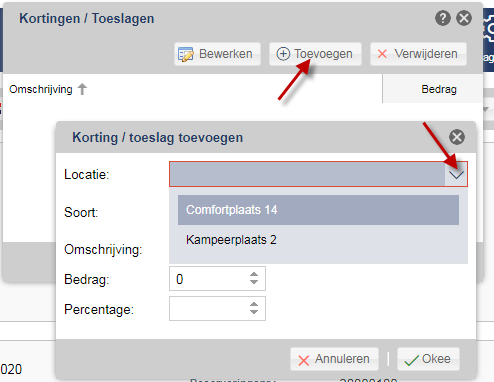Close the Kortingen / Toeslagen dialog

pos(464,18)
